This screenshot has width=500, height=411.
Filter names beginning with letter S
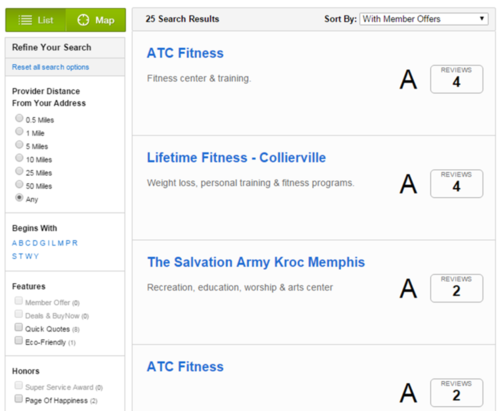coord(14,256)
